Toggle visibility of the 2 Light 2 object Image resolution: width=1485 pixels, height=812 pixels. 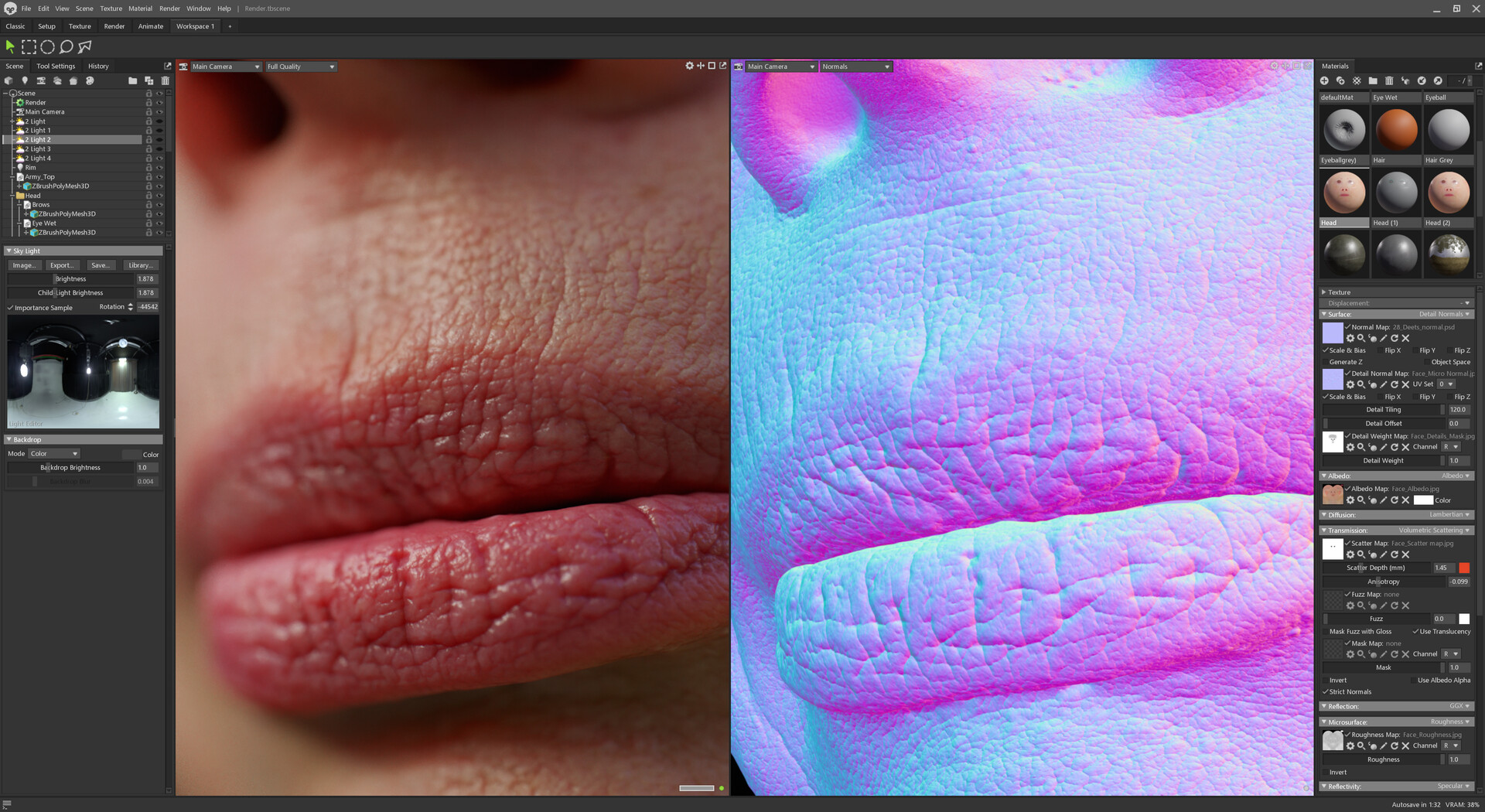point(159,139)
